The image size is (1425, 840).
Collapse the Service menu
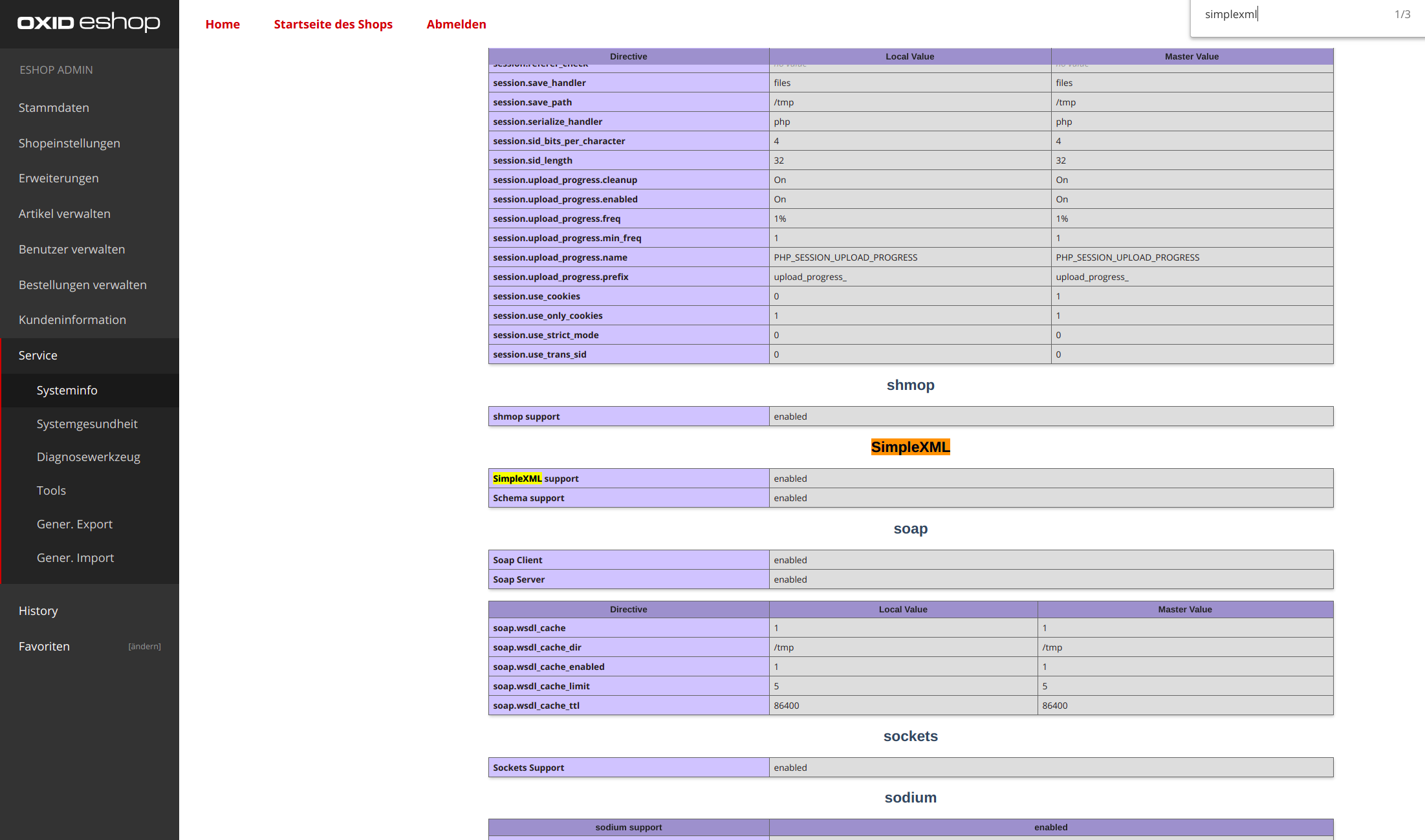(38, 355)
